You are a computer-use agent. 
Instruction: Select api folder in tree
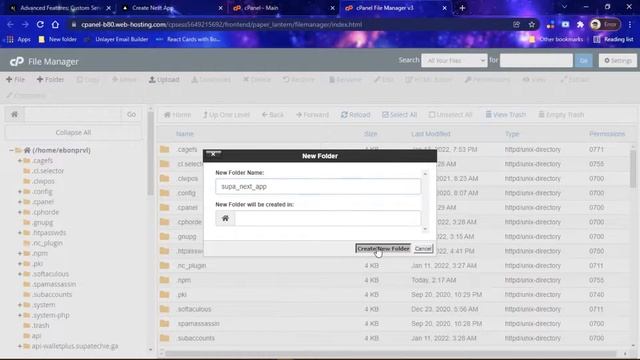(x=36, y=336)
